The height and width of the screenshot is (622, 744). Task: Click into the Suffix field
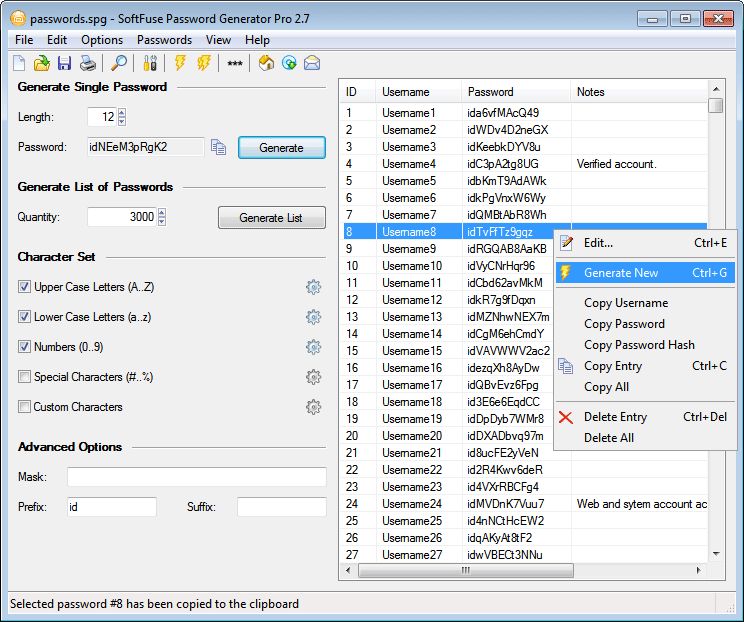coord(281,507)
